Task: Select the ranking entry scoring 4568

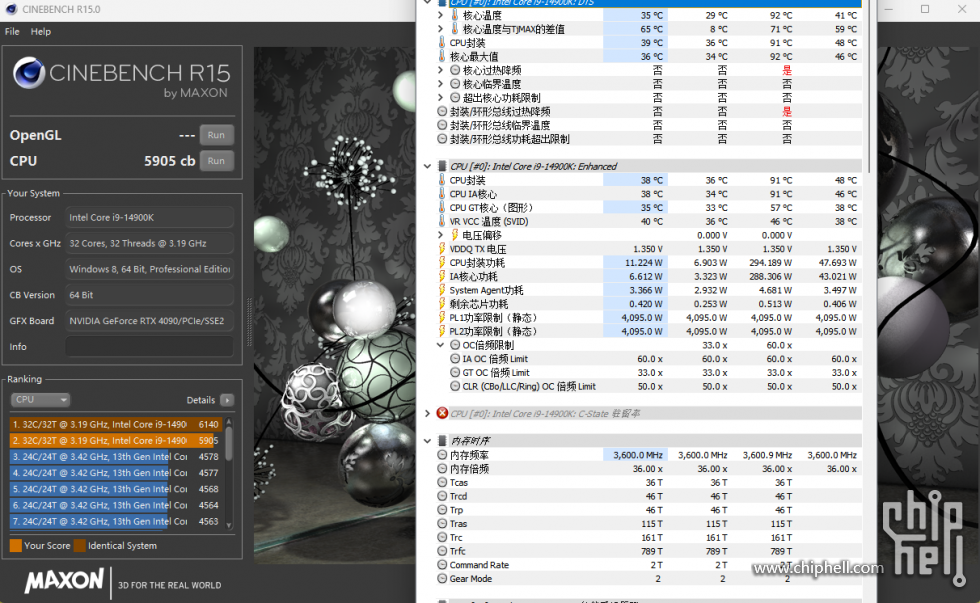Action: tap(116, 489)
